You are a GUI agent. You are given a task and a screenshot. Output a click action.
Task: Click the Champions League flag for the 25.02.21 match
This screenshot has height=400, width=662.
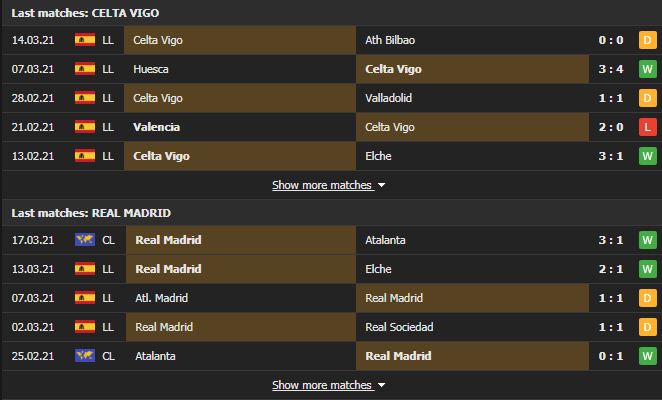click(x=85, y=356)
